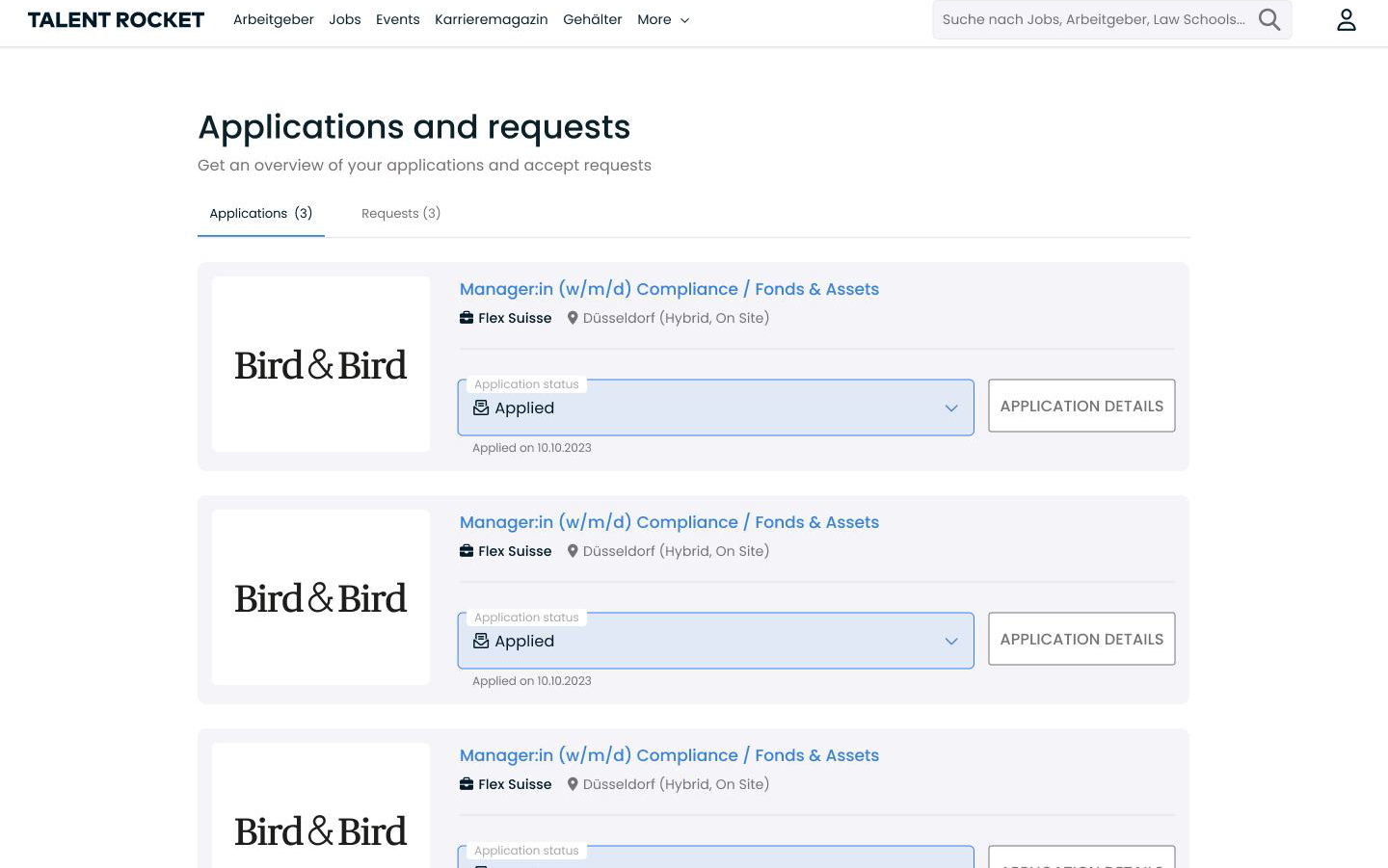Click APPLICATION DETAILS in the second card
1388x868 pixels.
1081,639
